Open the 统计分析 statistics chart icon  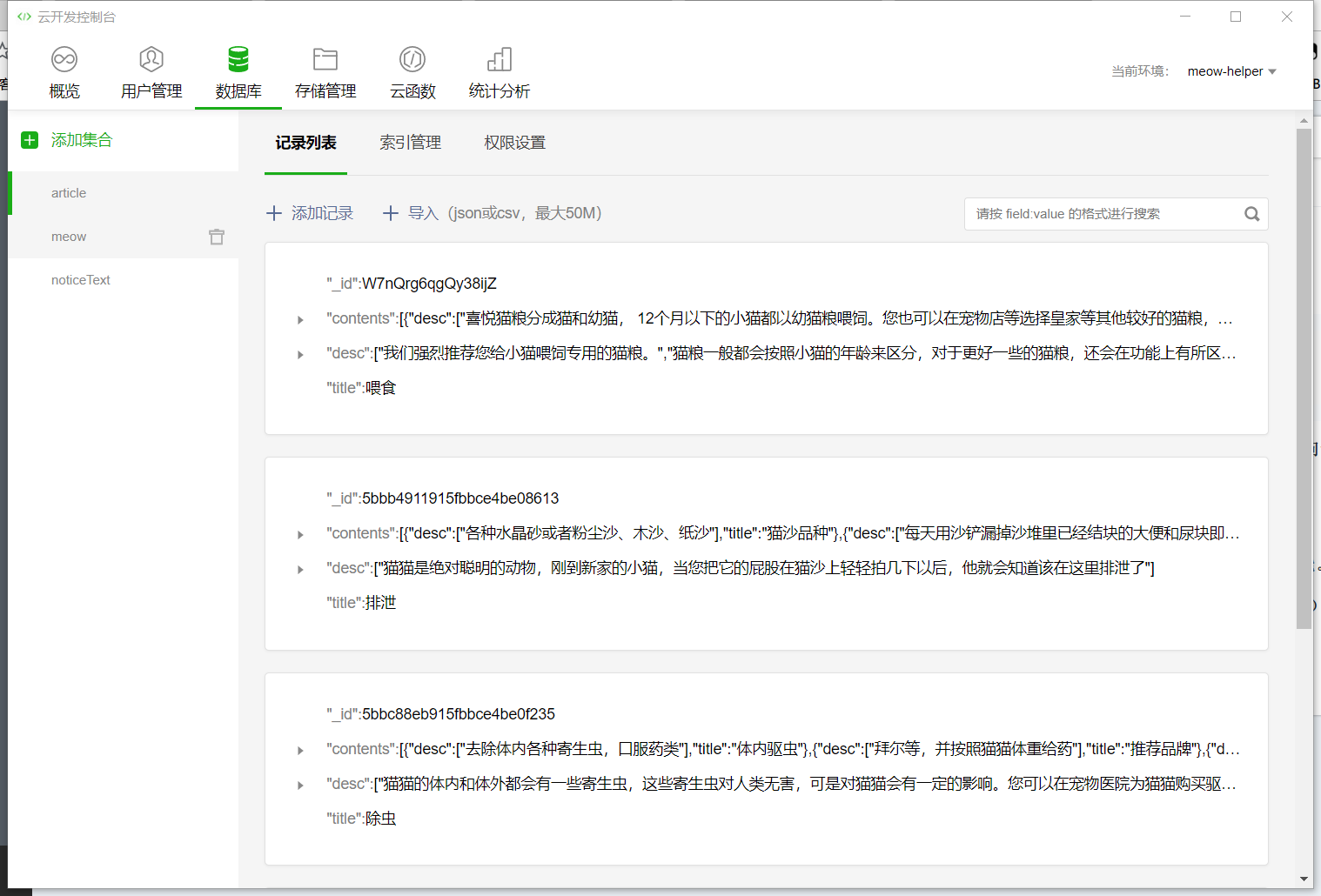pos(500,59)
